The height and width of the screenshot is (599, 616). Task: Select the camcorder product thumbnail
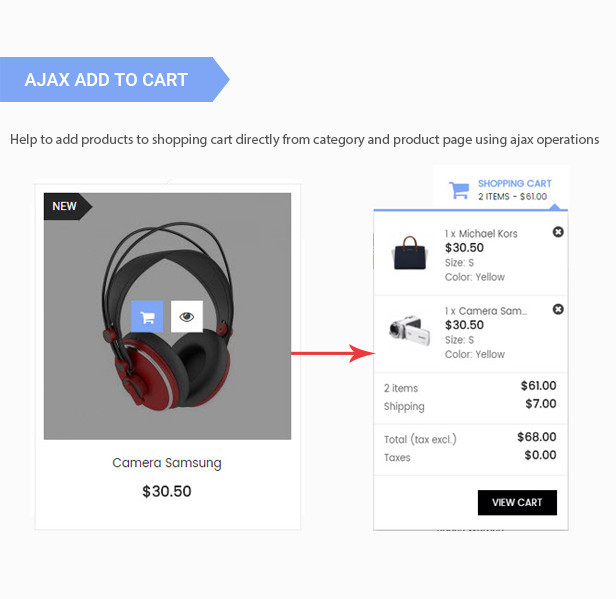pyautogui.click(x=410, y=330)
